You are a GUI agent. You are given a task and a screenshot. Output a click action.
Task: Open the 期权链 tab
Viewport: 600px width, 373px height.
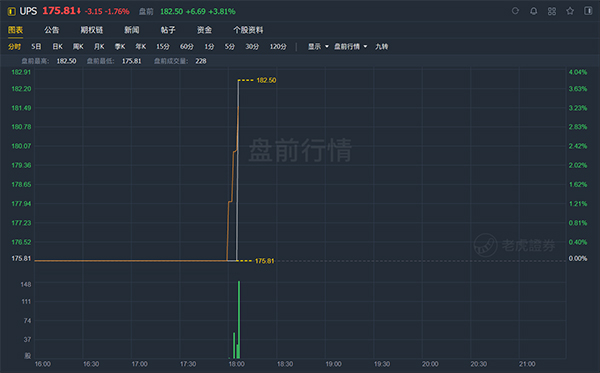91,30
